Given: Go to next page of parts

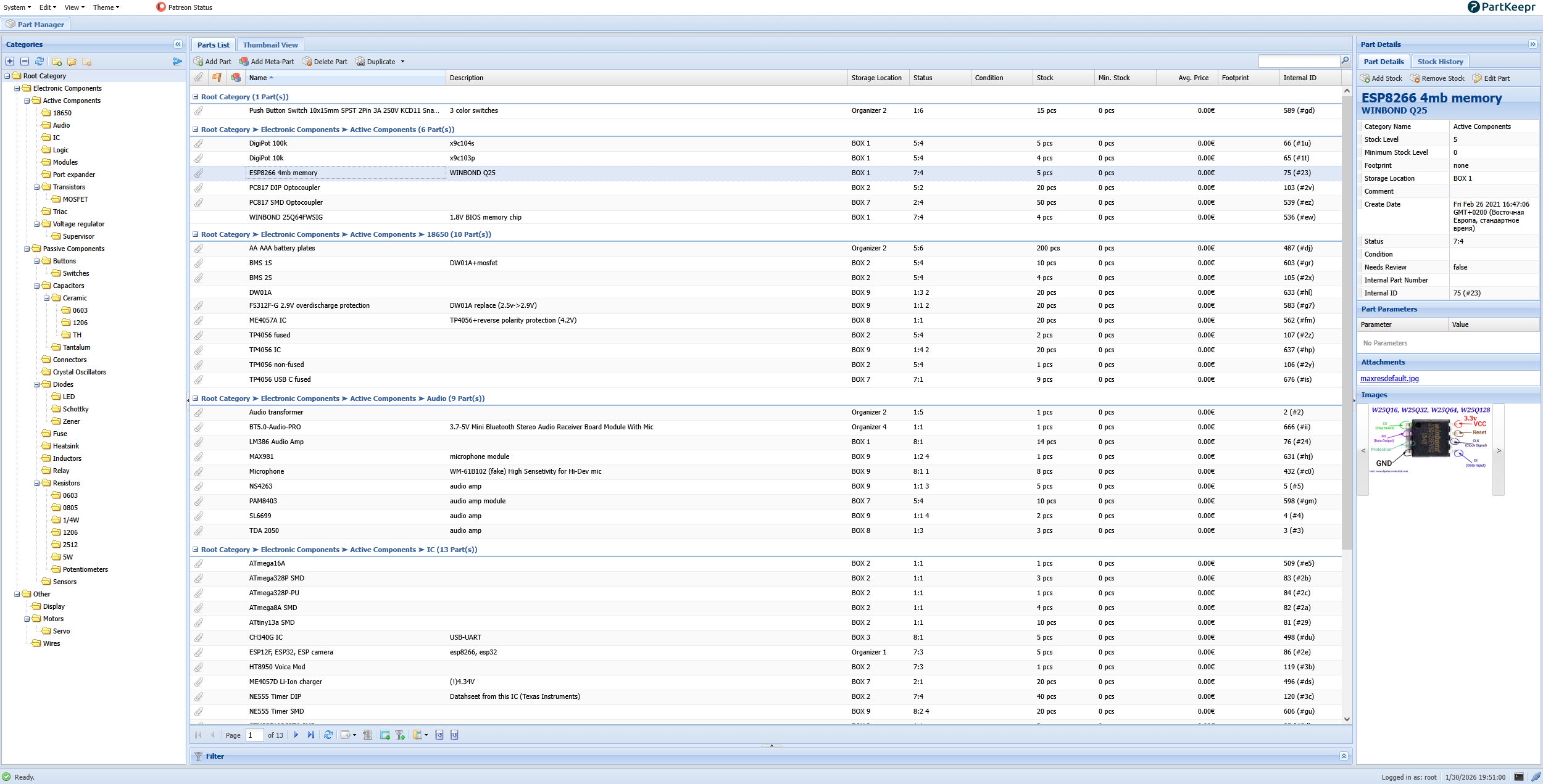Looking at the screenshot, I should tap(296, 735).
